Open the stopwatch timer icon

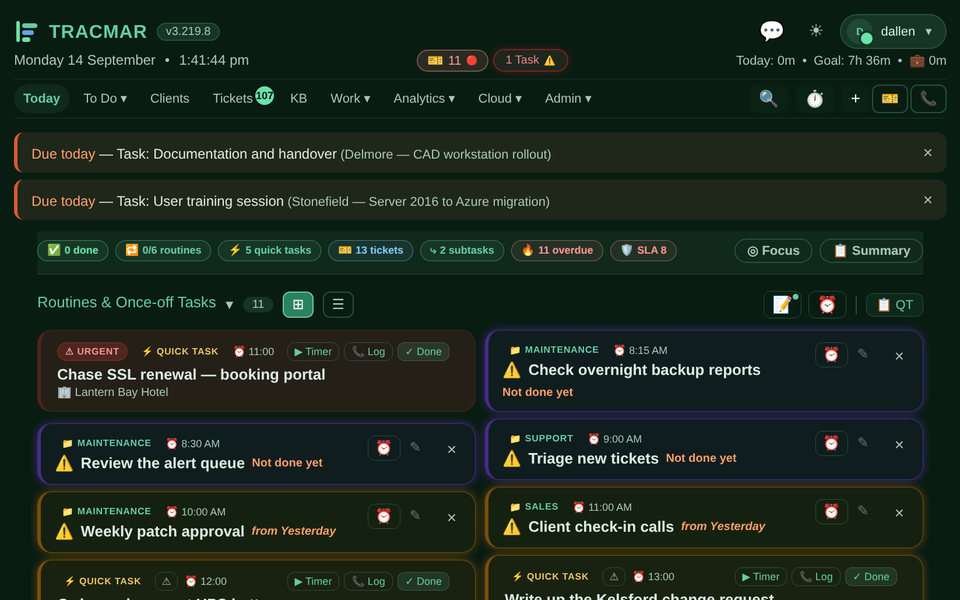[x=814, y=99]
